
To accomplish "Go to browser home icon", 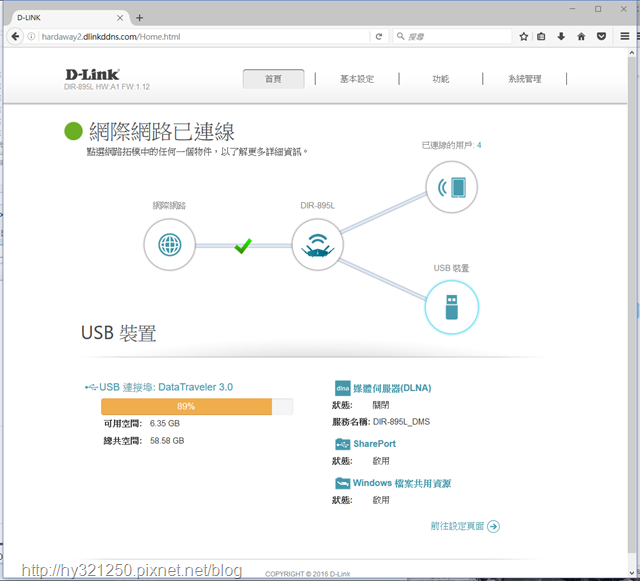I will tap(581, 37).
